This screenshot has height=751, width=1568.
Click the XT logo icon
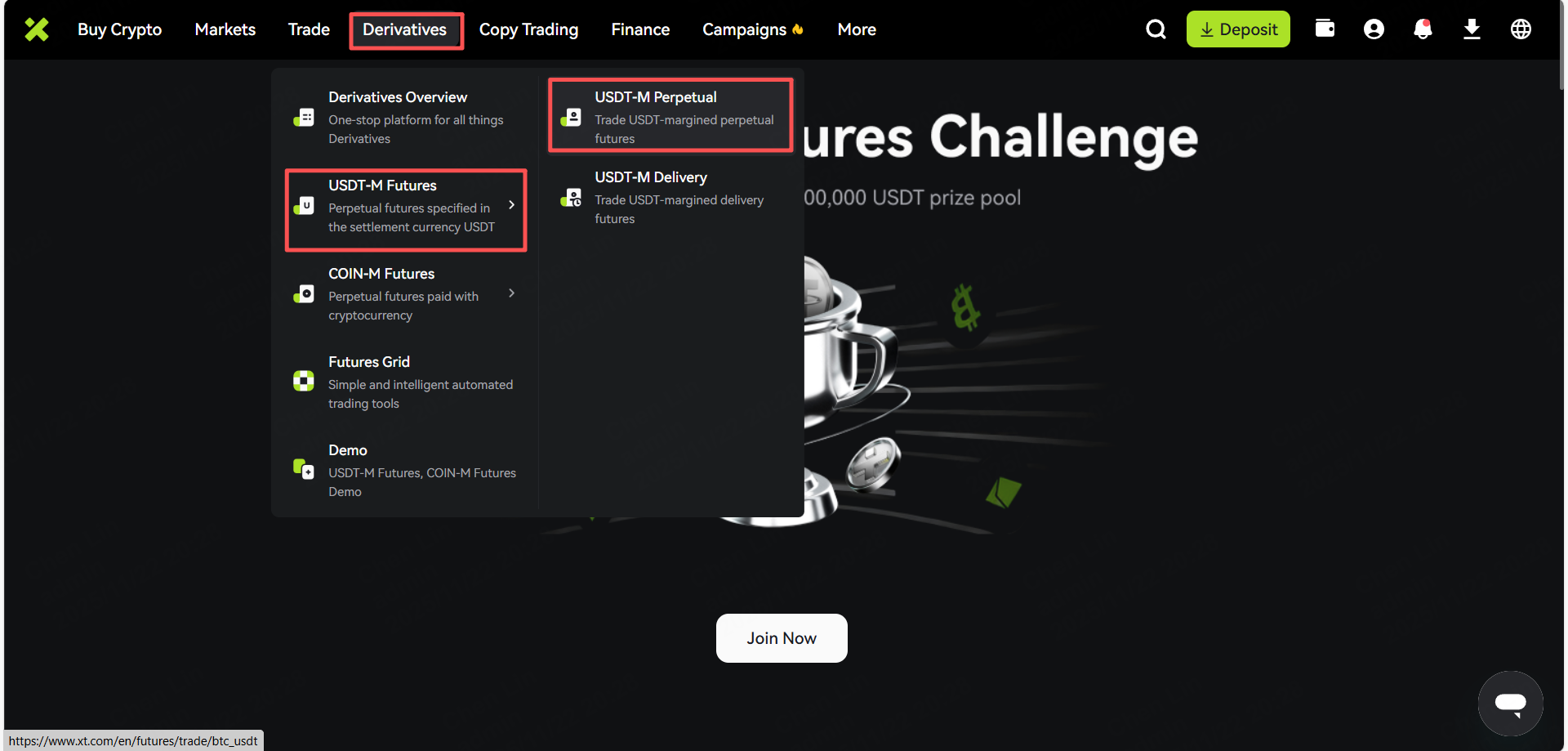click(37, 29)
